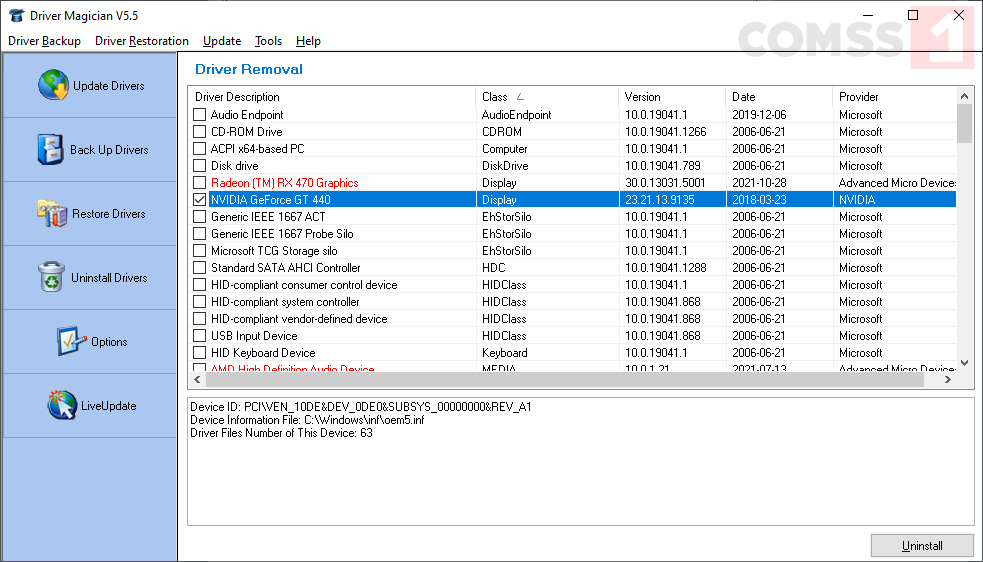Click the horizontal scrollbar right arrow
This screenshot has height=562, width=983.
click(x=948, y=379)
